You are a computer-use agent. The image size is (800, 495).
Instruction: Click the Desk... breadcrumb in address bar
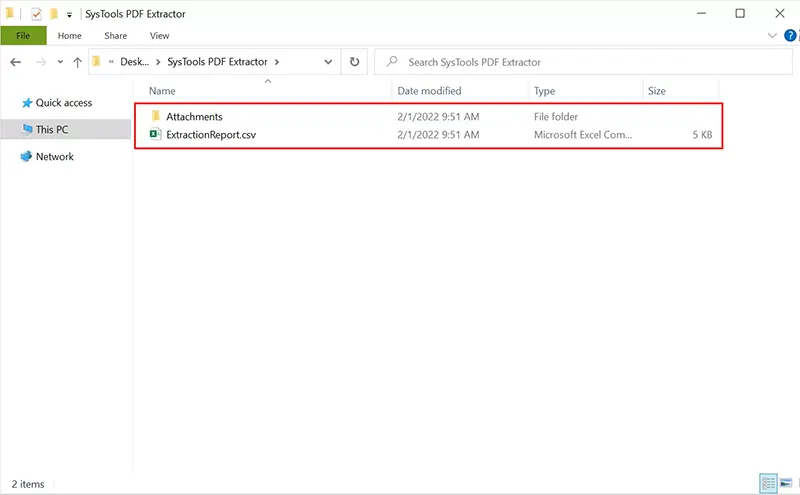pos(135,62)
